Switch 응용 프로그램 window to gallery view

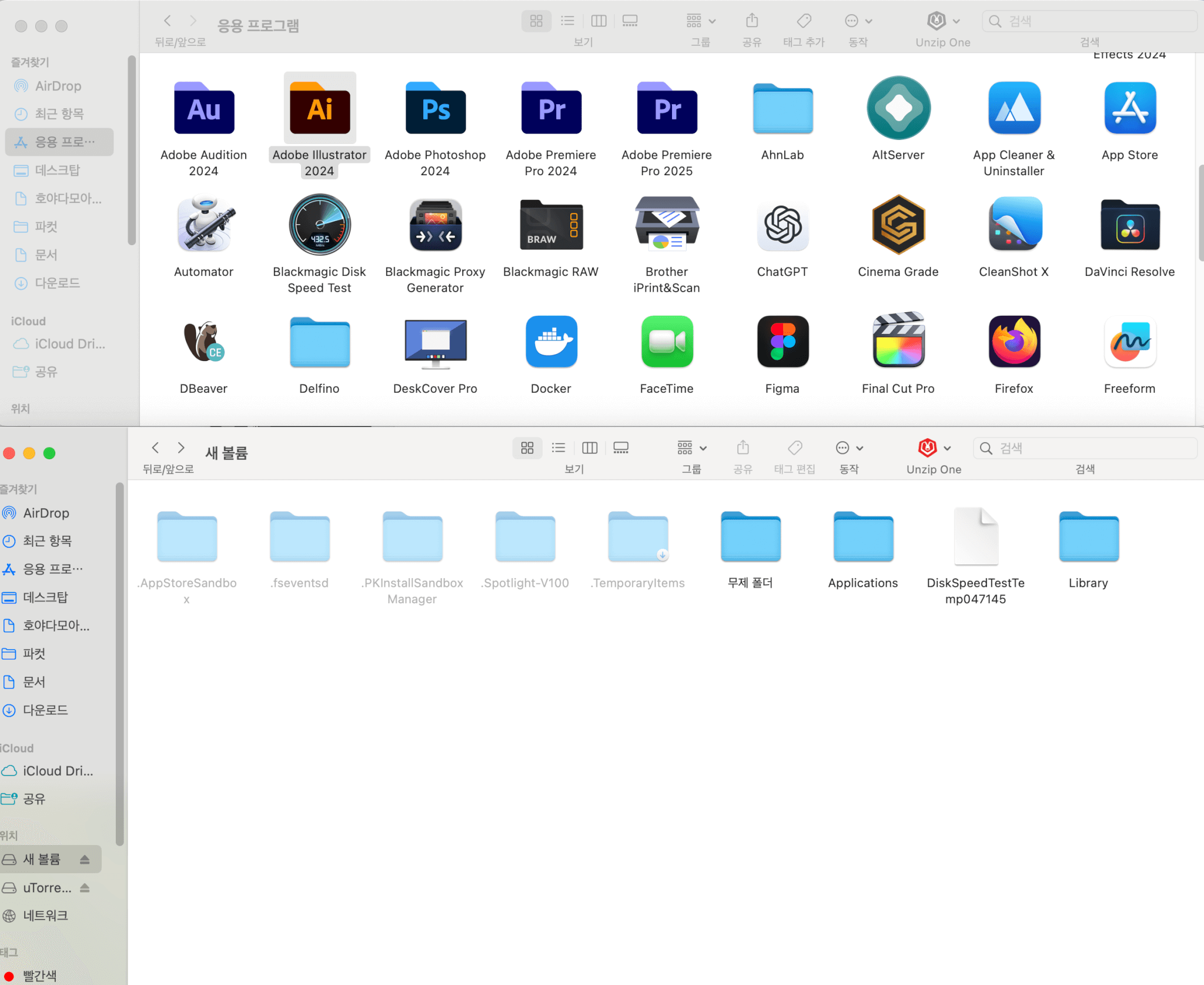[x=630, y=21]
